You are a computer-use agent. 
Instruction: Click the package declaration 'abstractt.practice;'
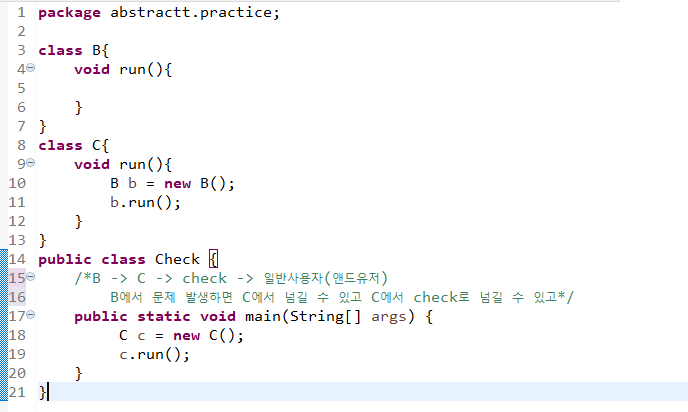coord(195,13)
